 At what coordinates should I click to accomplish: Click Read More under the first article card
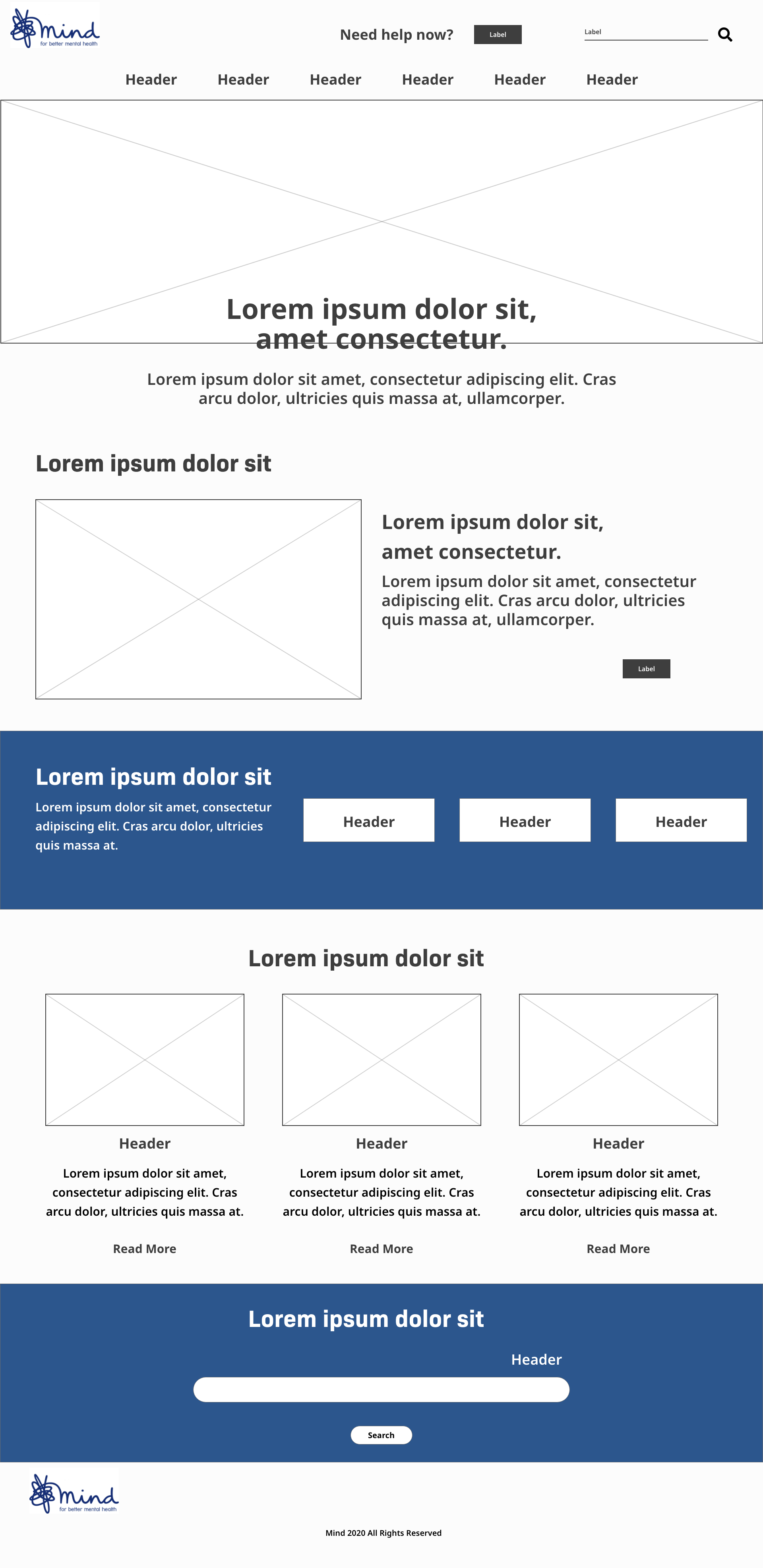144,1248
